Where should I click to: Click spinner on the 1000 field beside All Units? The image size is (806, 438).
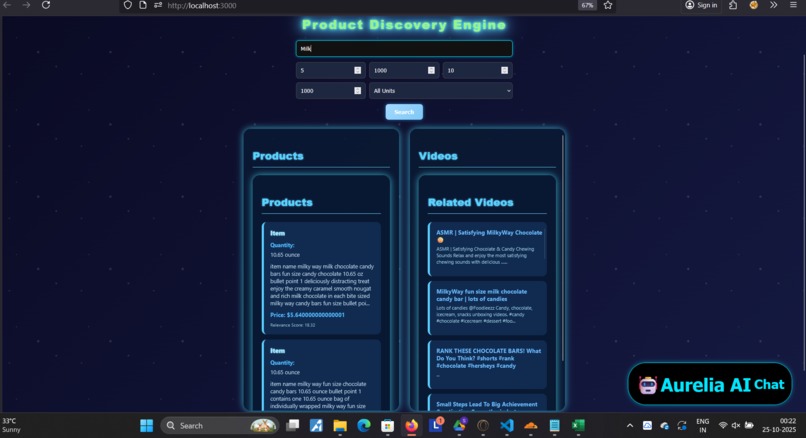coord(358,90)
